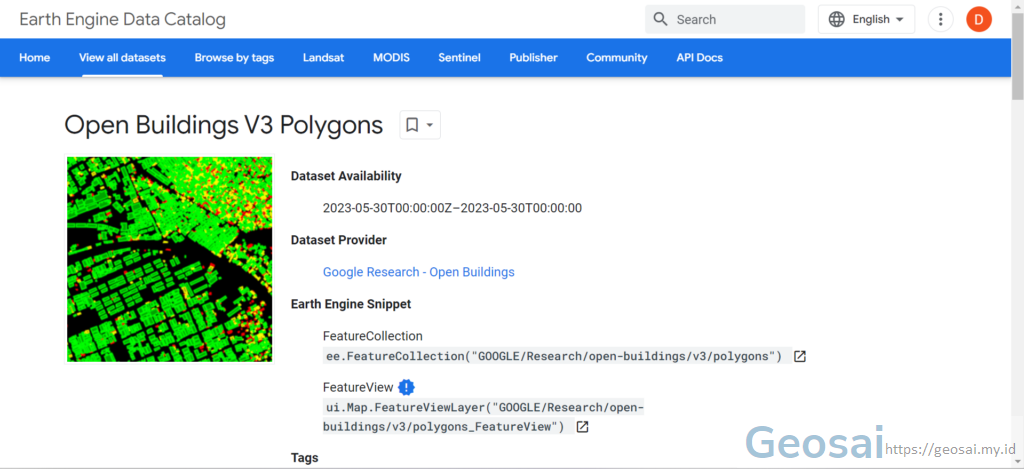The width and height of the screenshot is (1024, 469).
Task: Open the orange D account avatar
Action: tap(978, 20)
